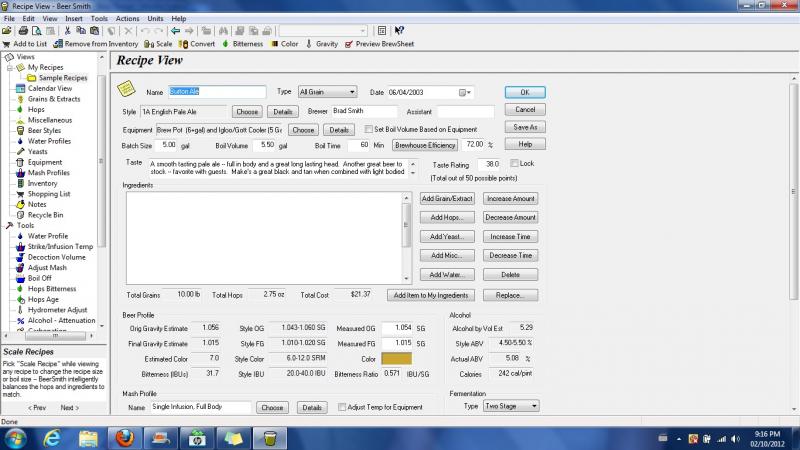
Task: Click the Save As button
Action: pyautogui.click(x=525, y=127)
